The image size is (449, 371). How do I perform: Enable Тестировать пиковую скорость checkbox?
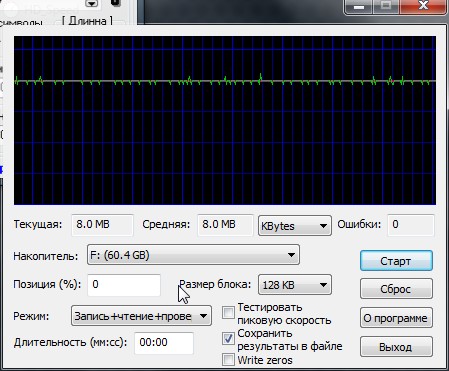228,313
